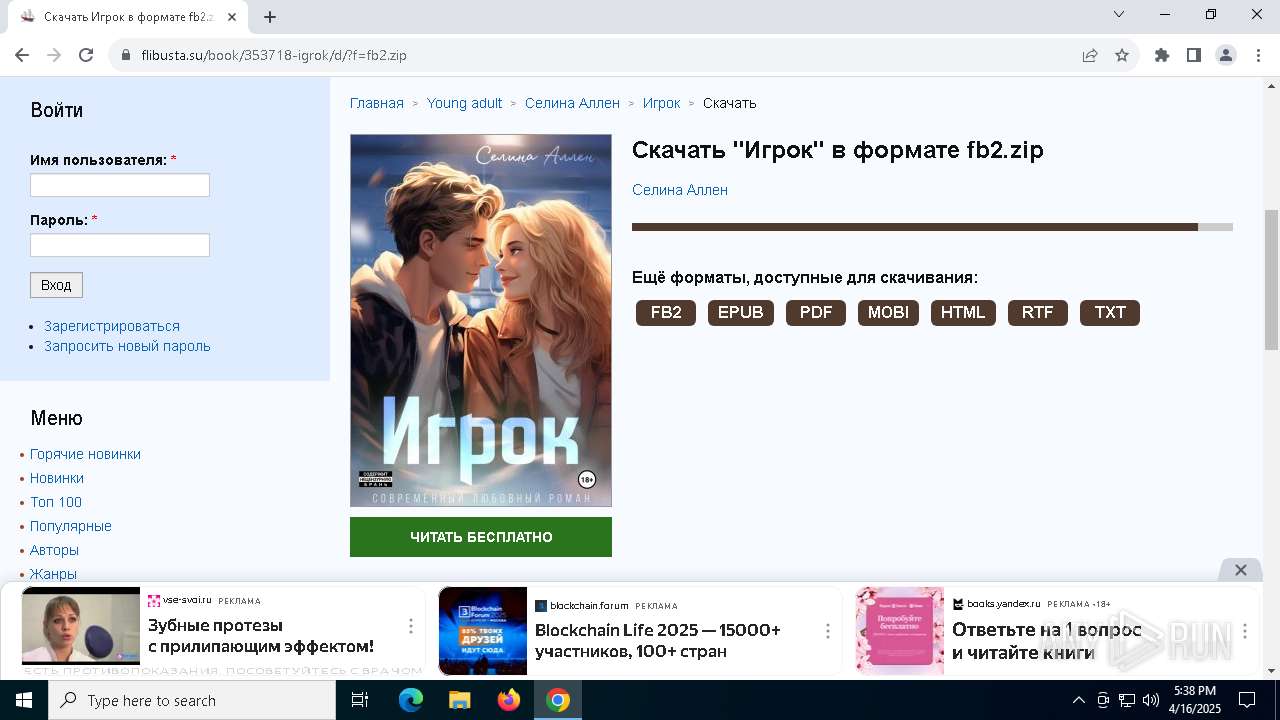Open File Explorer from taskbar
The width and height of the screenshot is (1280, 720).
pos(459,700)
